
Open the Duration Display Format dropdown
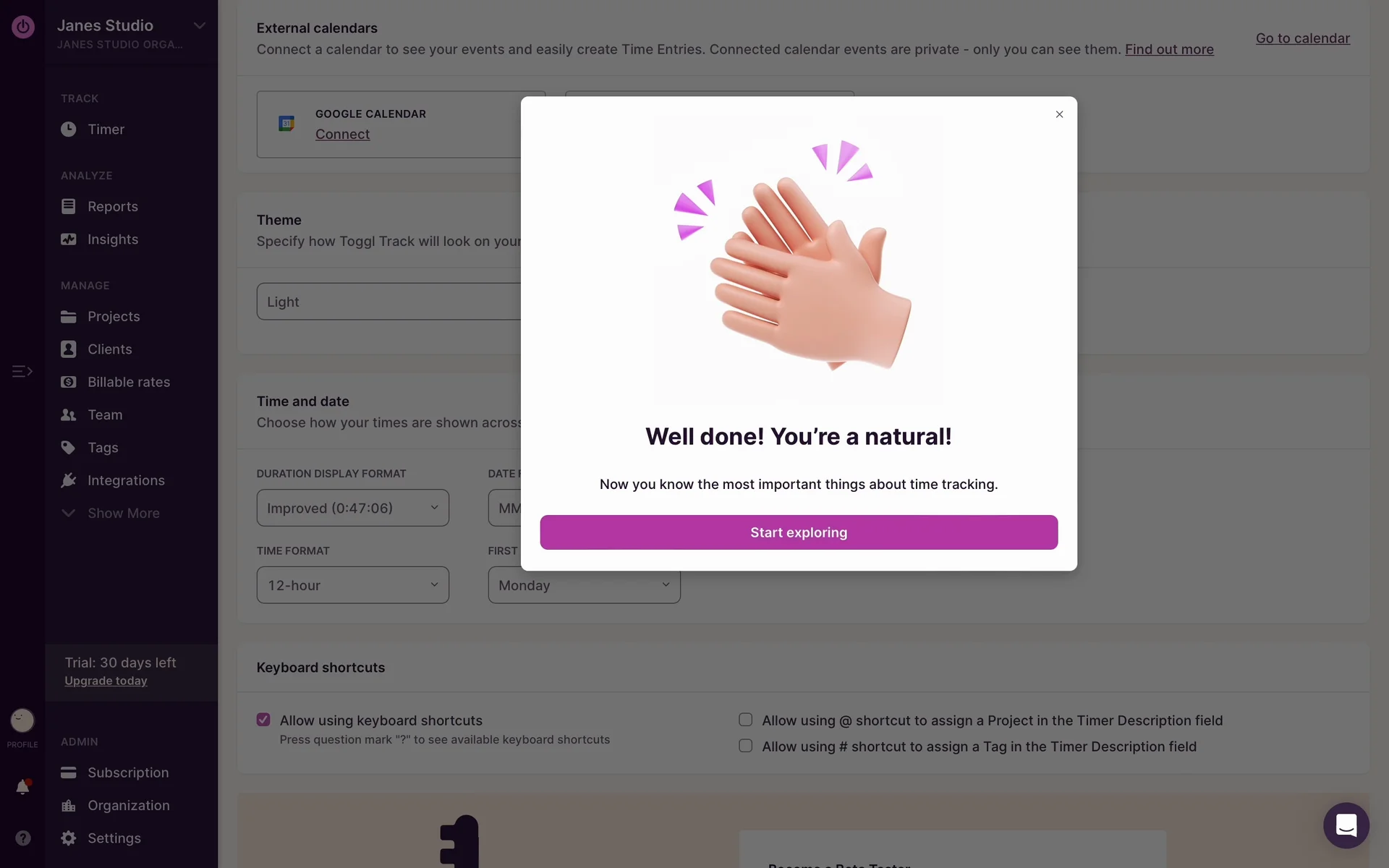click(x=352, y=509)
